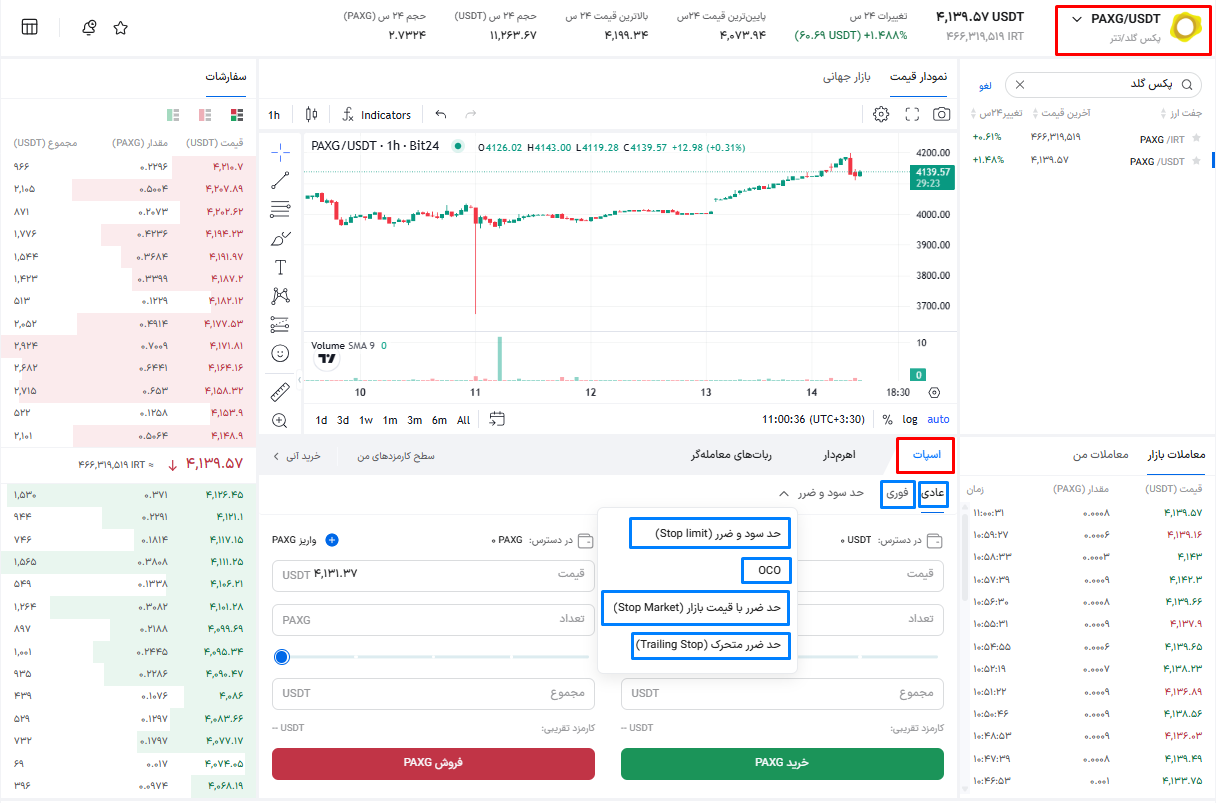Switch to the اهرم‌دار tab
The height and width of the screenshot is (803, 1220).
click(x=838, y=455)
